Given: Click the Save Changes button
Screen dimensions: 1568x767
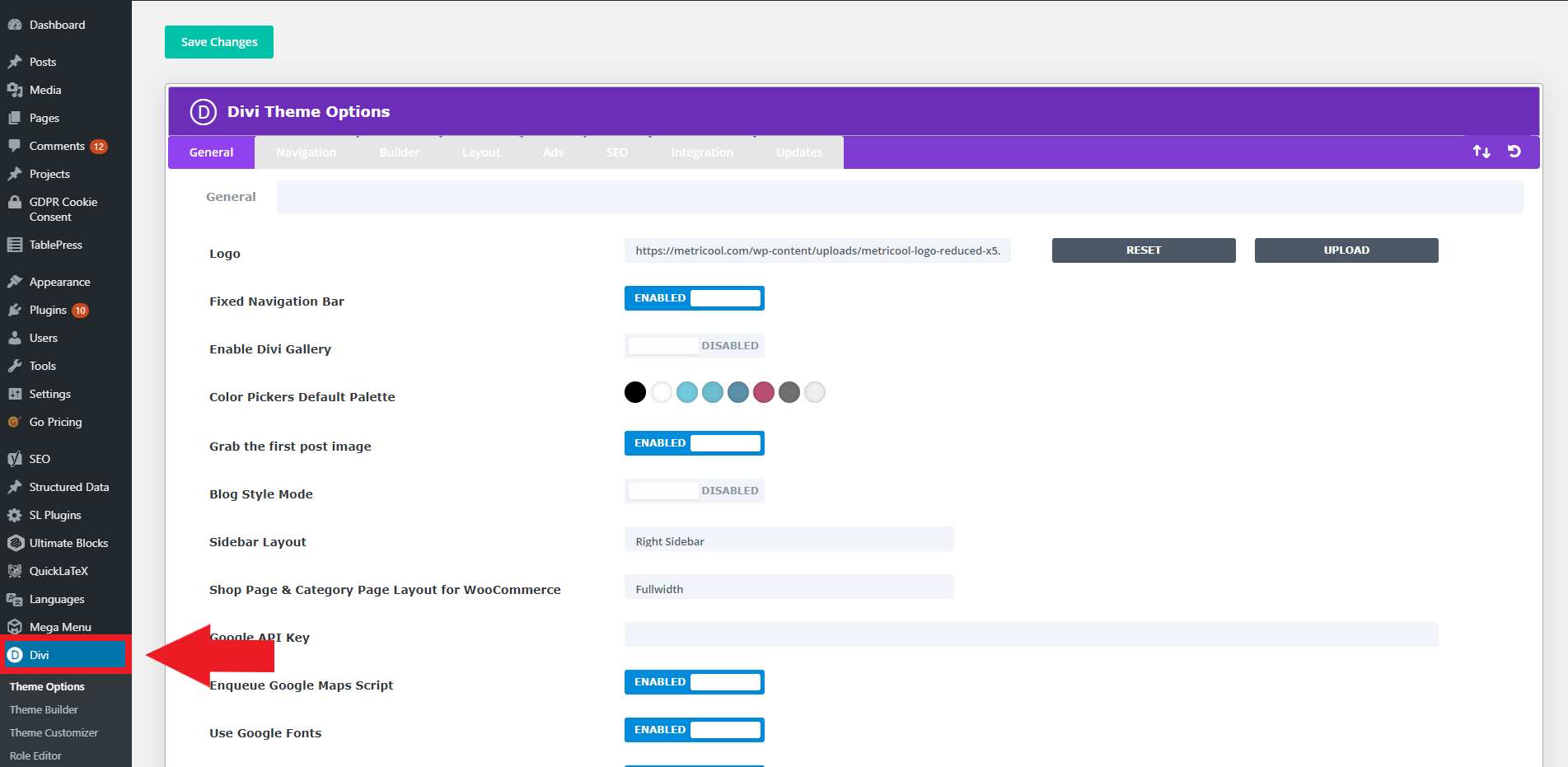Looking at the screenshot, I should (219, 42).
